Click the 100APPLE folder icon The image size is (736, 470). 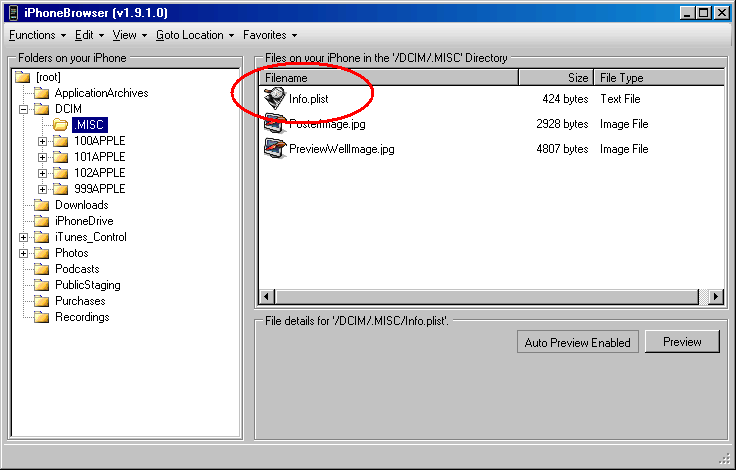coord(61,141)
